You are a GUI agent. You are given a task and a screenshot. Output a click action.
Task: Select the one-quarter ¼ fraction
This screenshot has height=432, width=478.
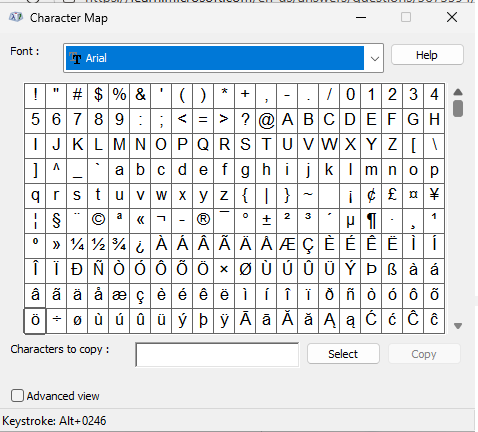77,245
